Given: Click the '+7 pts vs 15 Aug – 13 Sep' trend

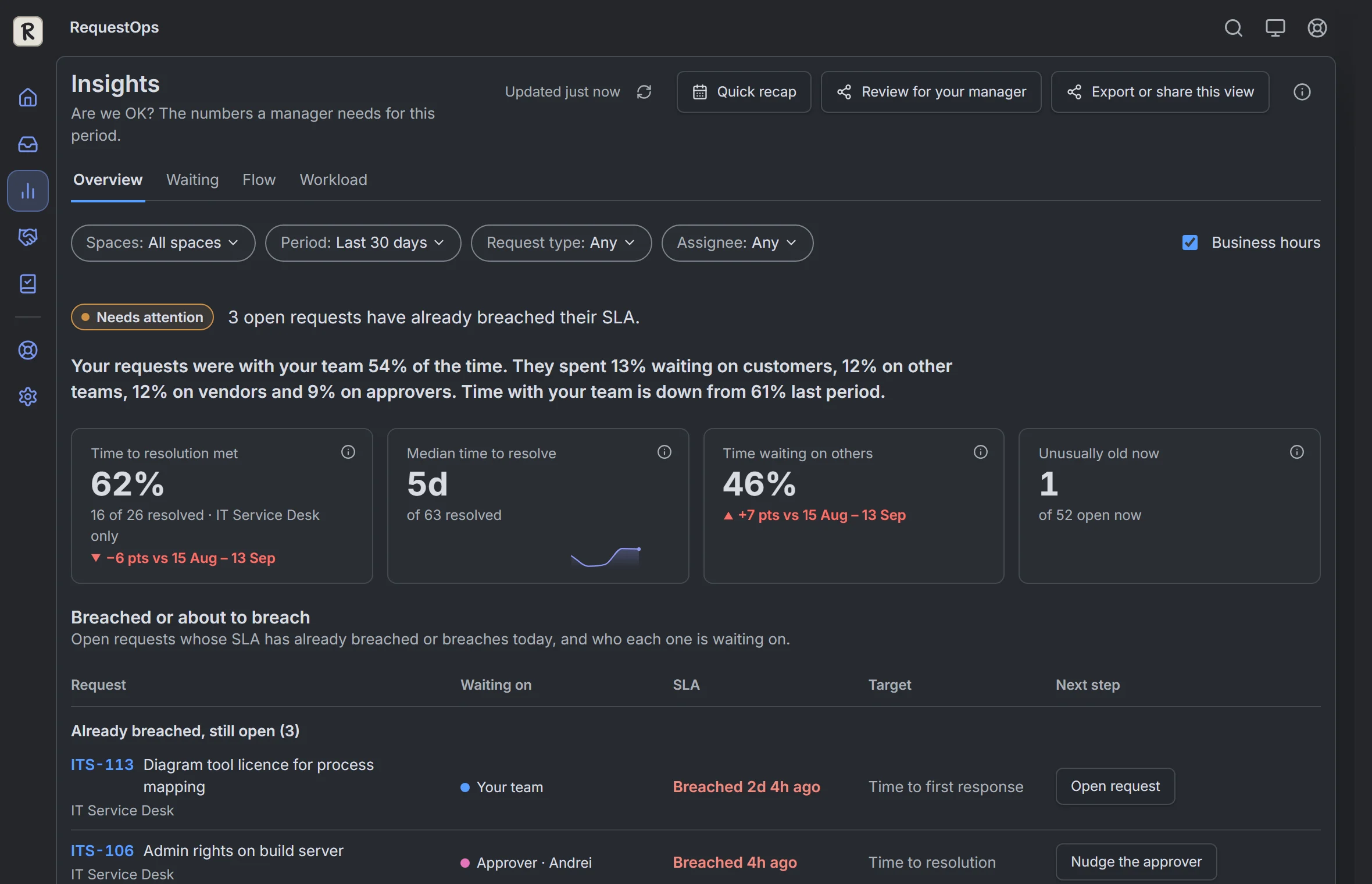Looking at the screenshot, I should (x=814, y=515).
